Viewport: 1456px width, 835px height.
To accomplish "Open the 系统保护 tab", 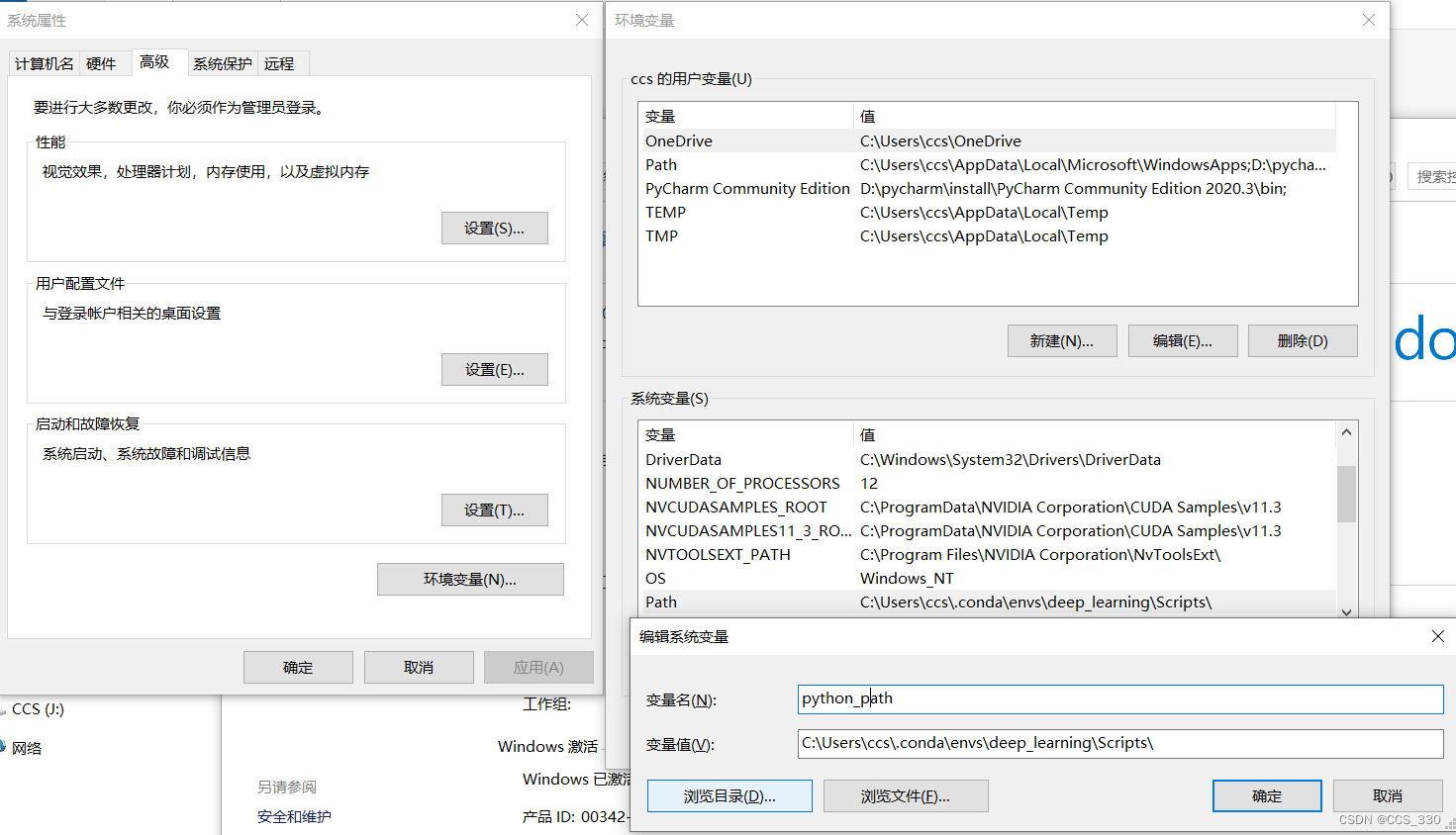I will point(223,63).
